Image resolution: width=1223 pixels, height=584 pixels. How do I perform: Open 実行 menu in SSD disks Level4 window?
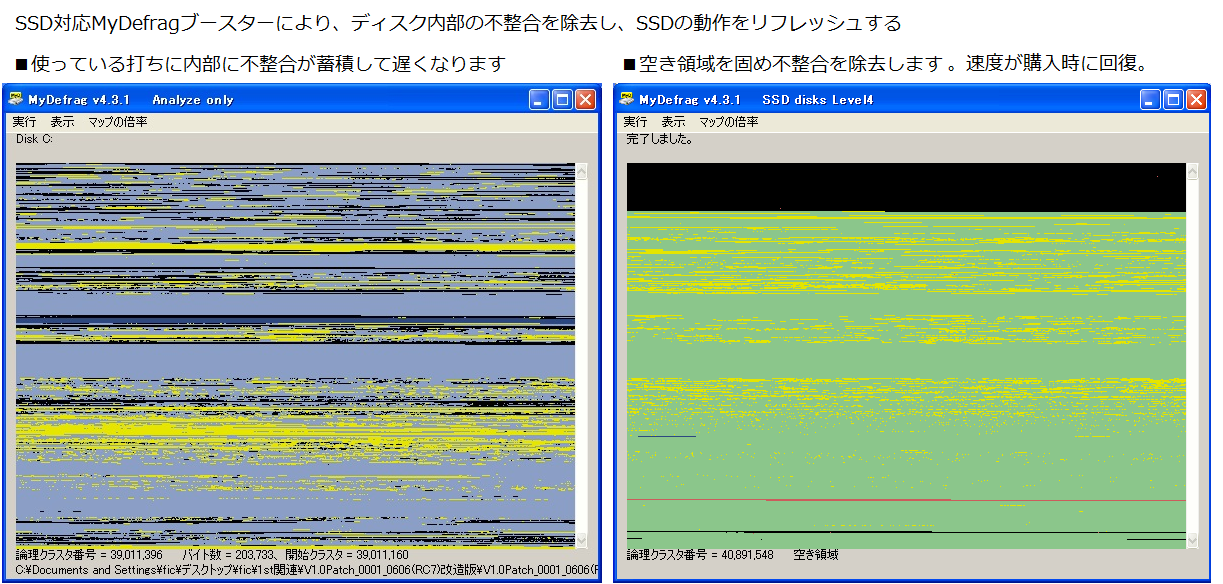click(635, 122)
